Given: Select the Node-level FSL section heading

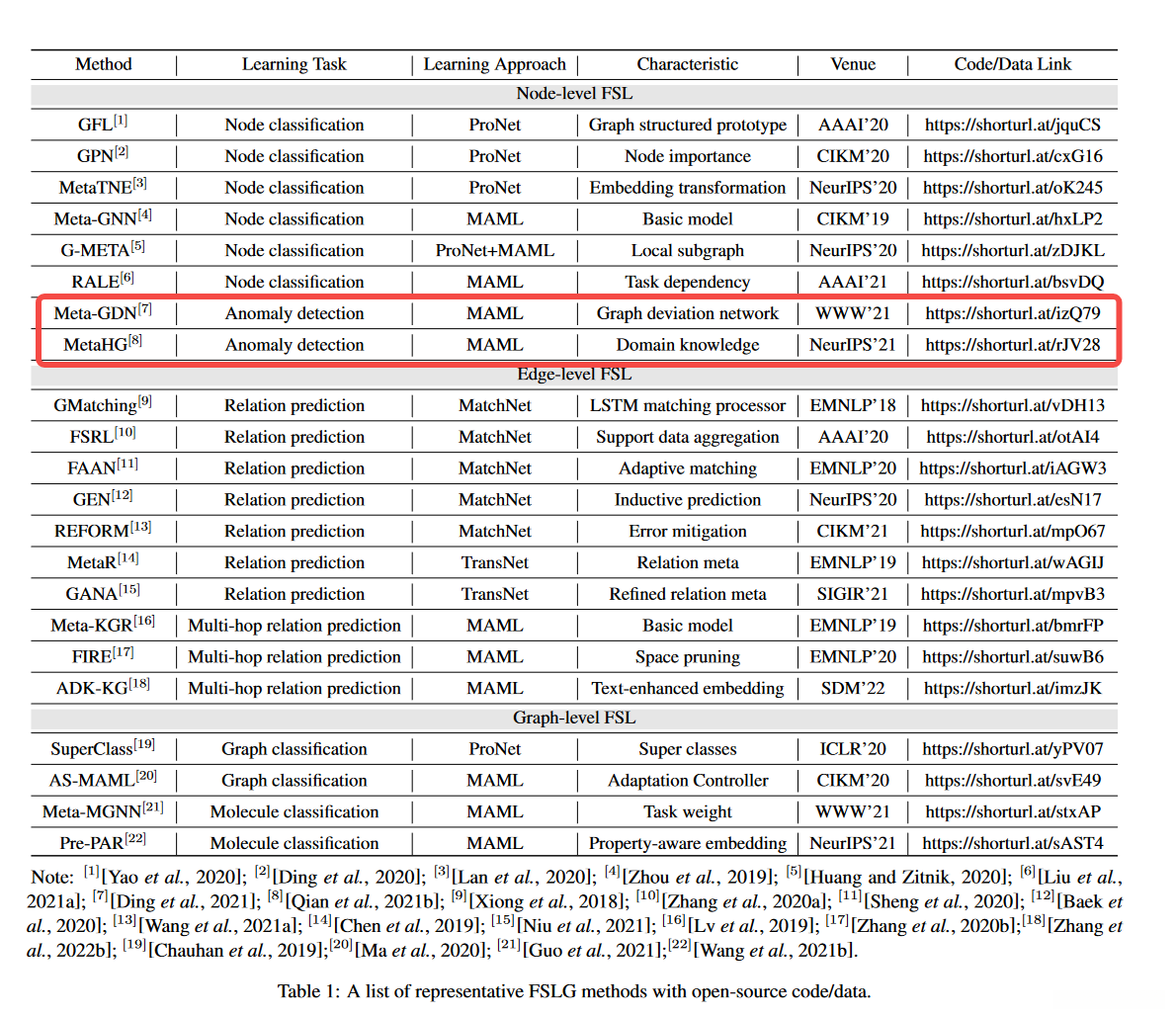Looking at the screenshot, I should pos(574,94).
